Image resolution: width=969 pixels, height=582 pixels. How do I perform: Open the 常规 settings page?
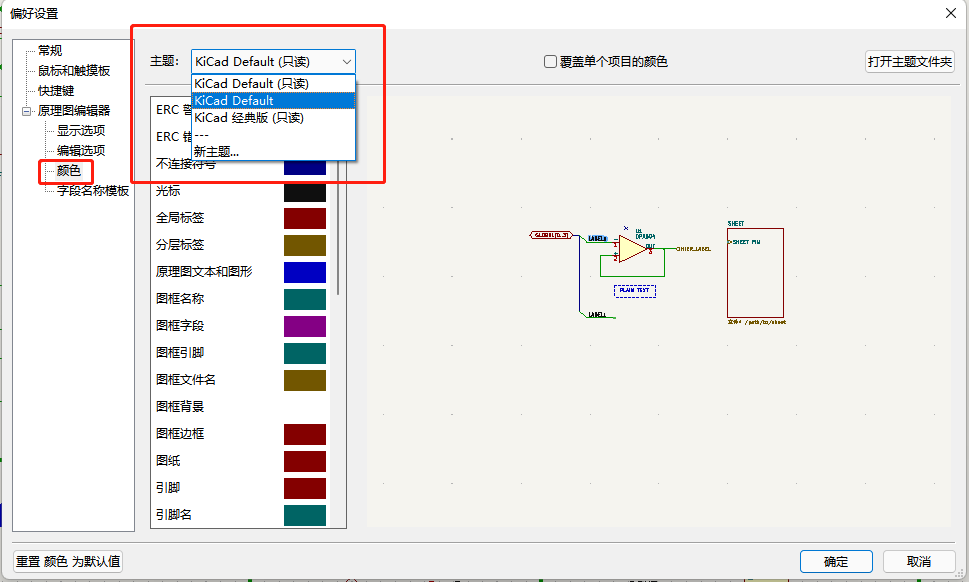(50, 51)
